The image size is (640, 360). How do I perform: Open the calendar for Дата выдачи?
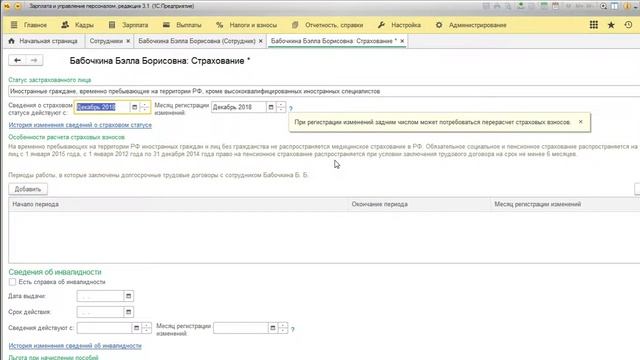point(128,296)
